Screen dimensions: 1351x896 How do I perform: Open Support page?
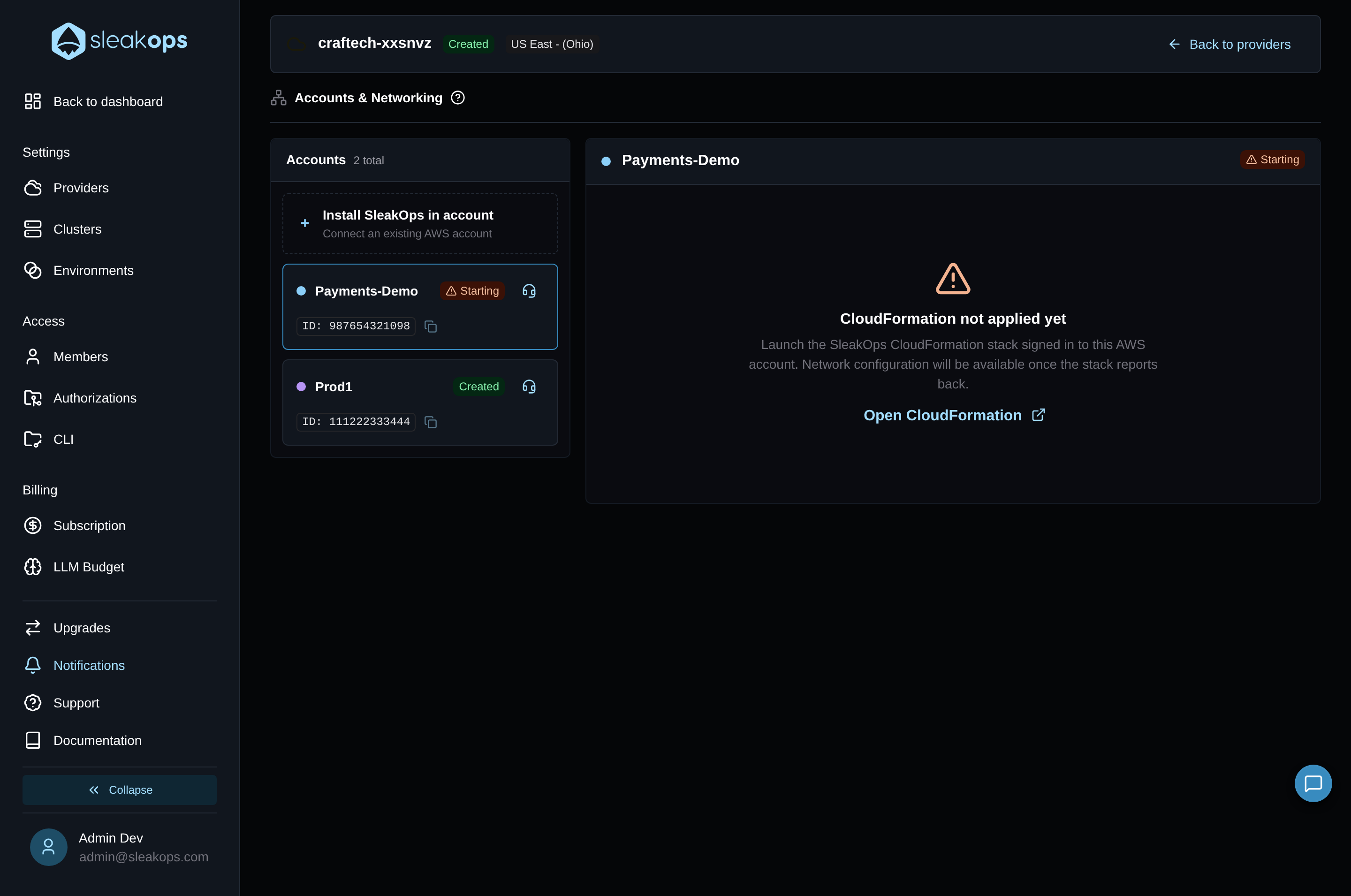tap(62, 702)
